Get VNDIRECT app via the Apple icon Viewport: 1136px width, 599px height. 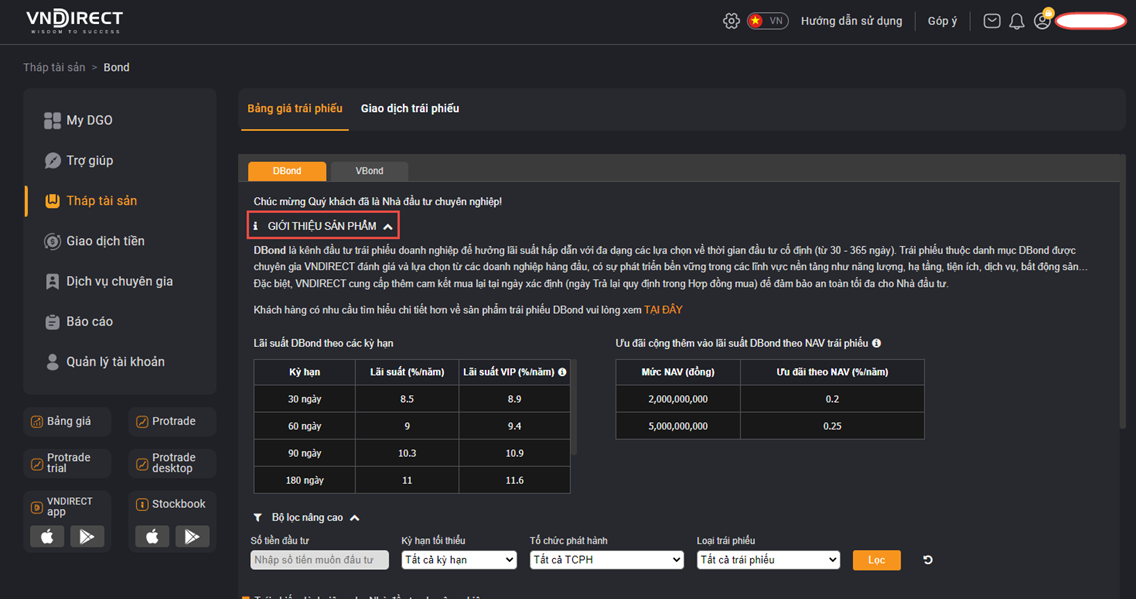tap(47, 537)
